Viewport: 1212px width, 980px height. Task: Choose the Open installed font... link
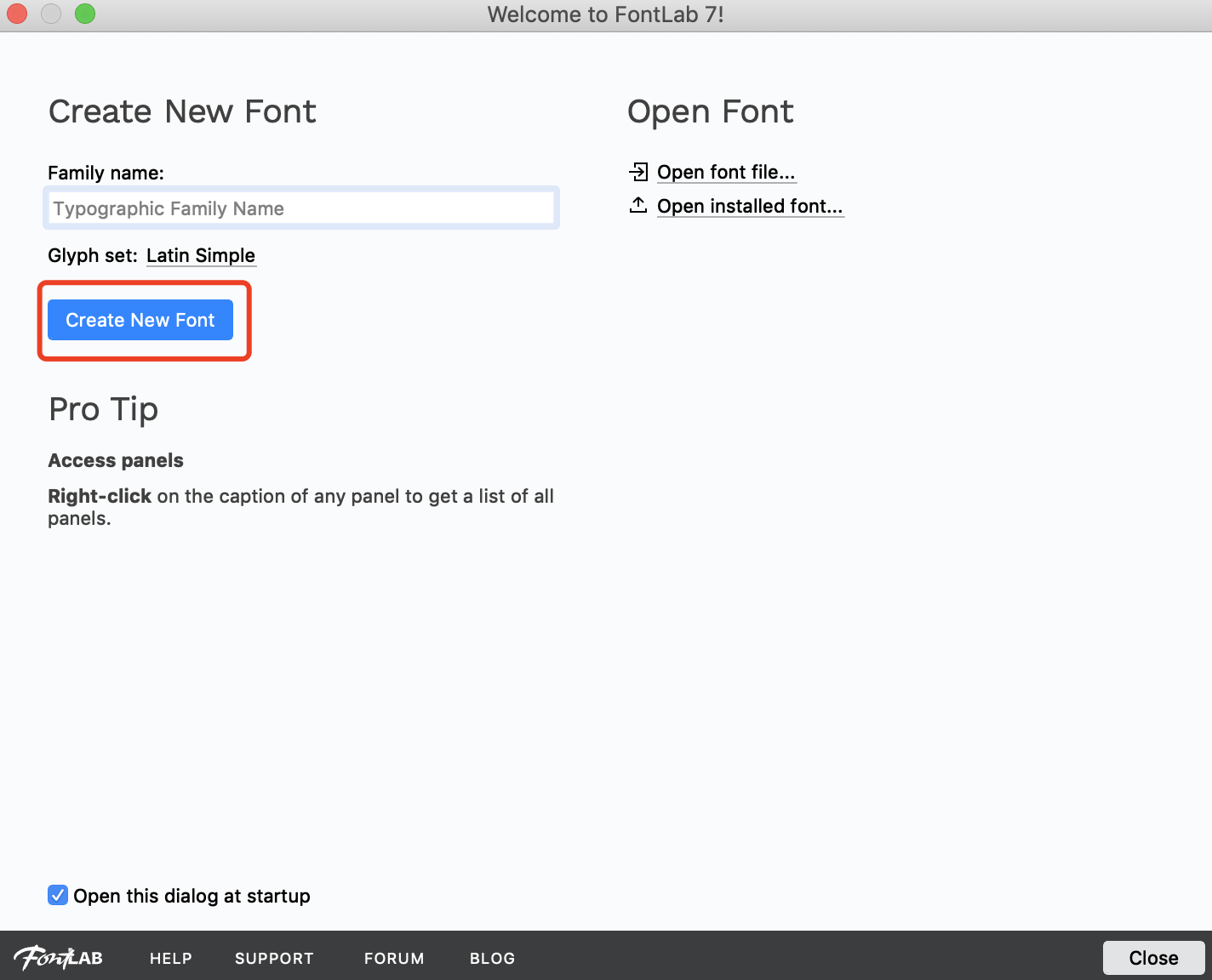point(750,207)
